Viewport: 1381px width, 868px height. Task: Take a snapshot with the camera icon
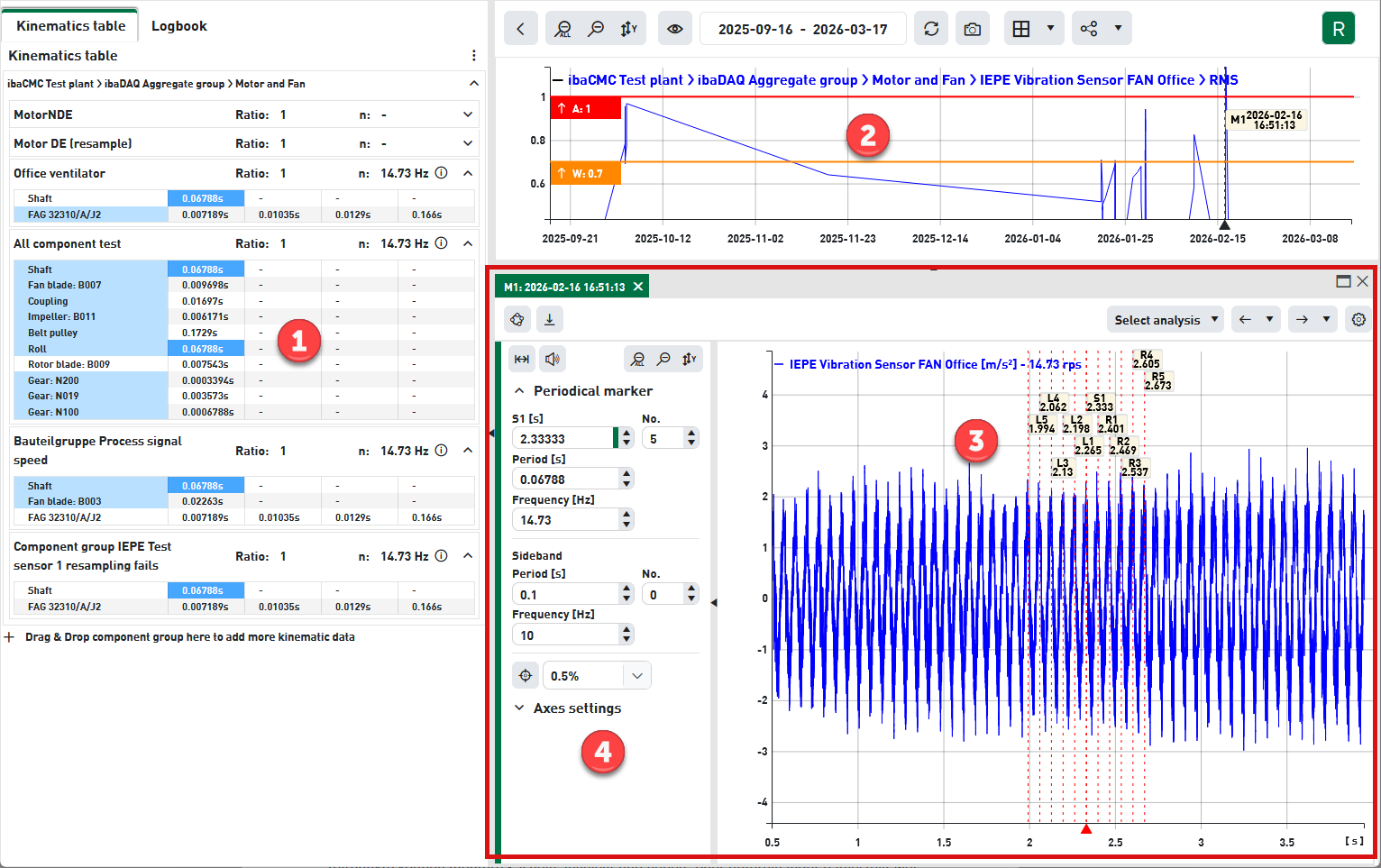point(972,29)
